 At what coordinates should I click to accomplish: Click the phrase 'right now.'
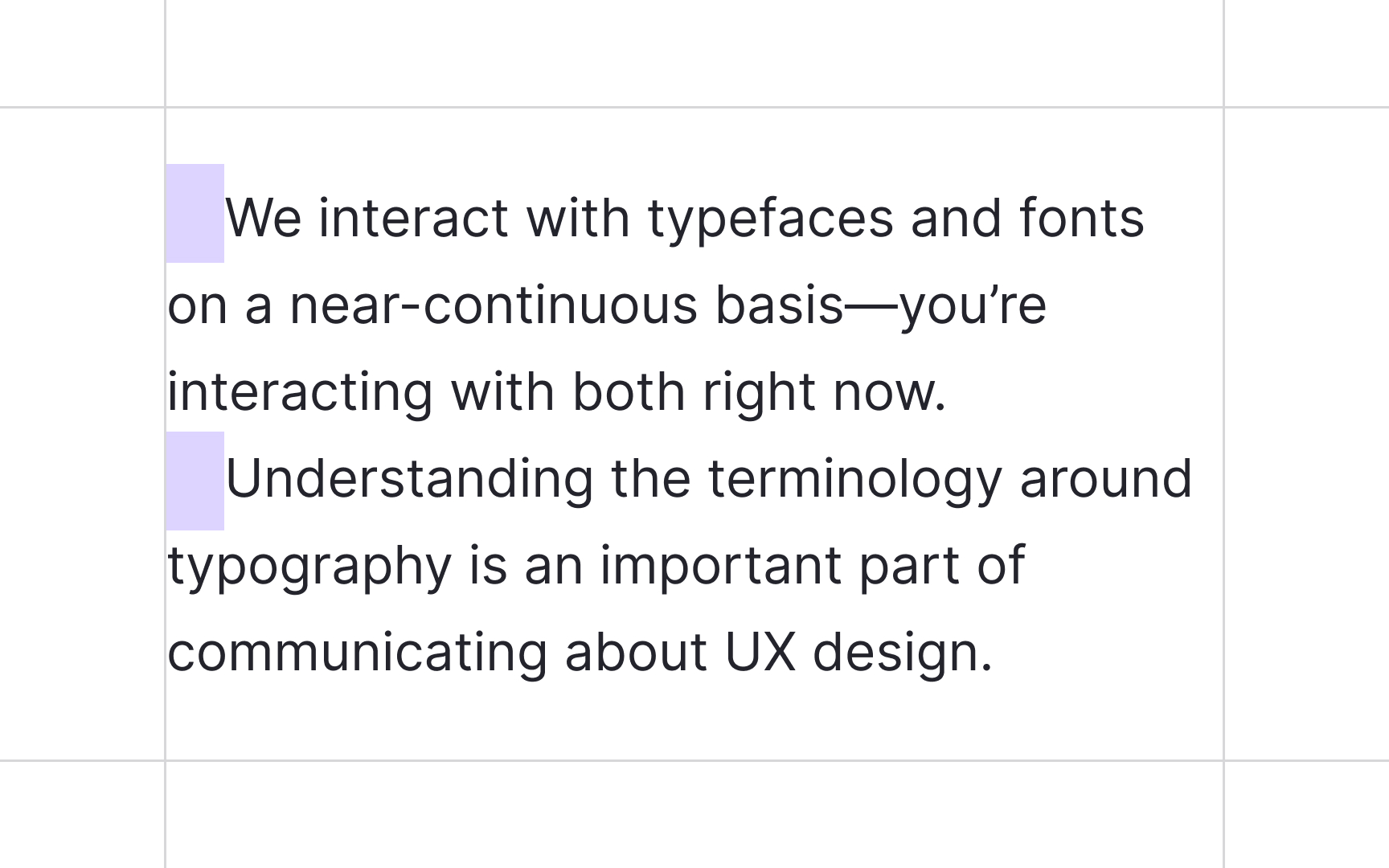point(825,394)
